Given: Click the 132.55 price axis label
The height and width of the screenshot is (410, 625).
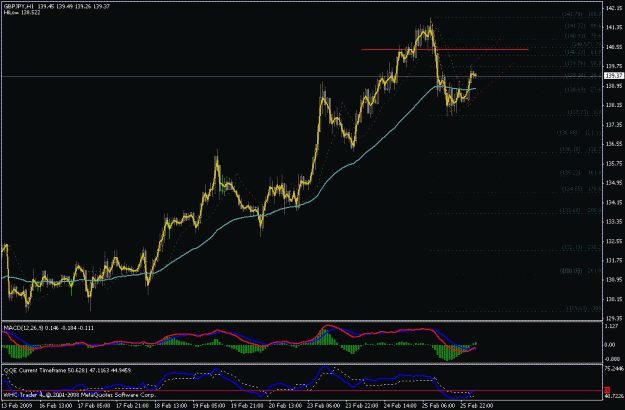Looking at the screenshot, I should coord(614,241).
